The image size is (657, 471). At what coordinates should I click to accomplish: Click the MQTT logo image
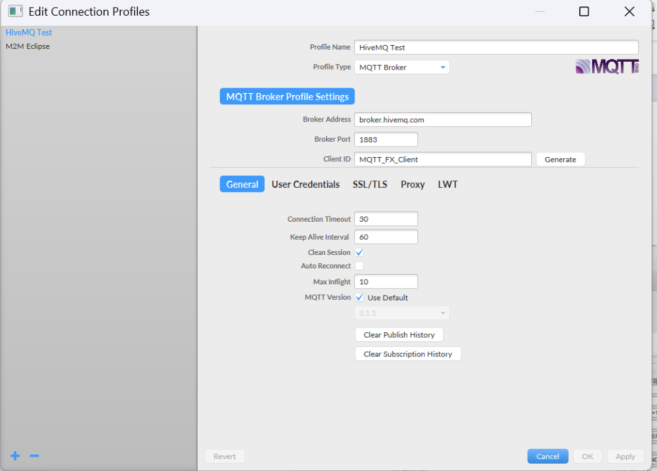pos(607,67)
